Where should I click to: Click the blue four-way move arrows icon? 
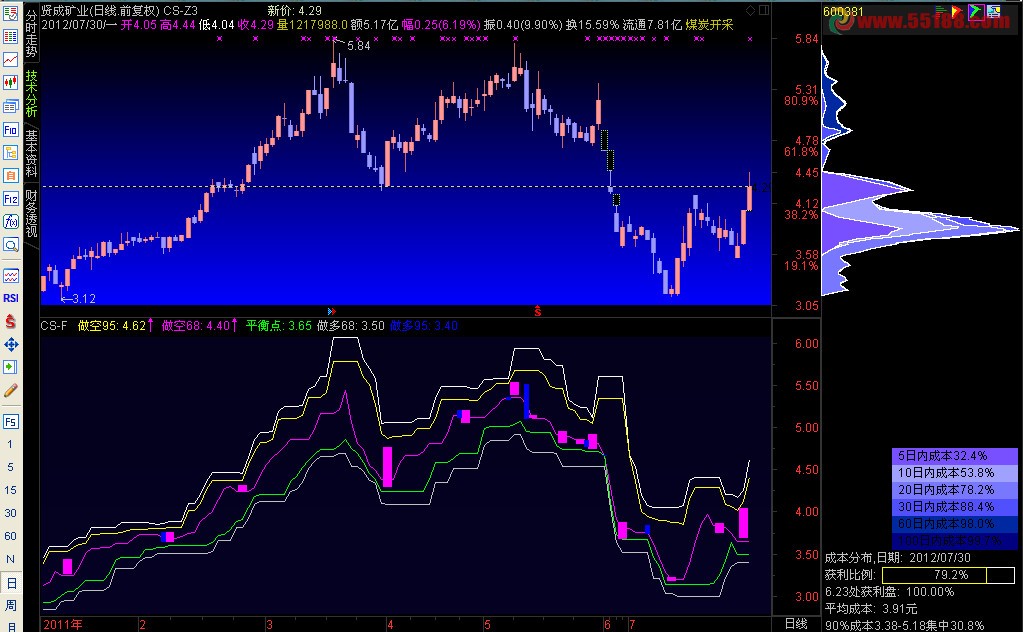point(10,344)
